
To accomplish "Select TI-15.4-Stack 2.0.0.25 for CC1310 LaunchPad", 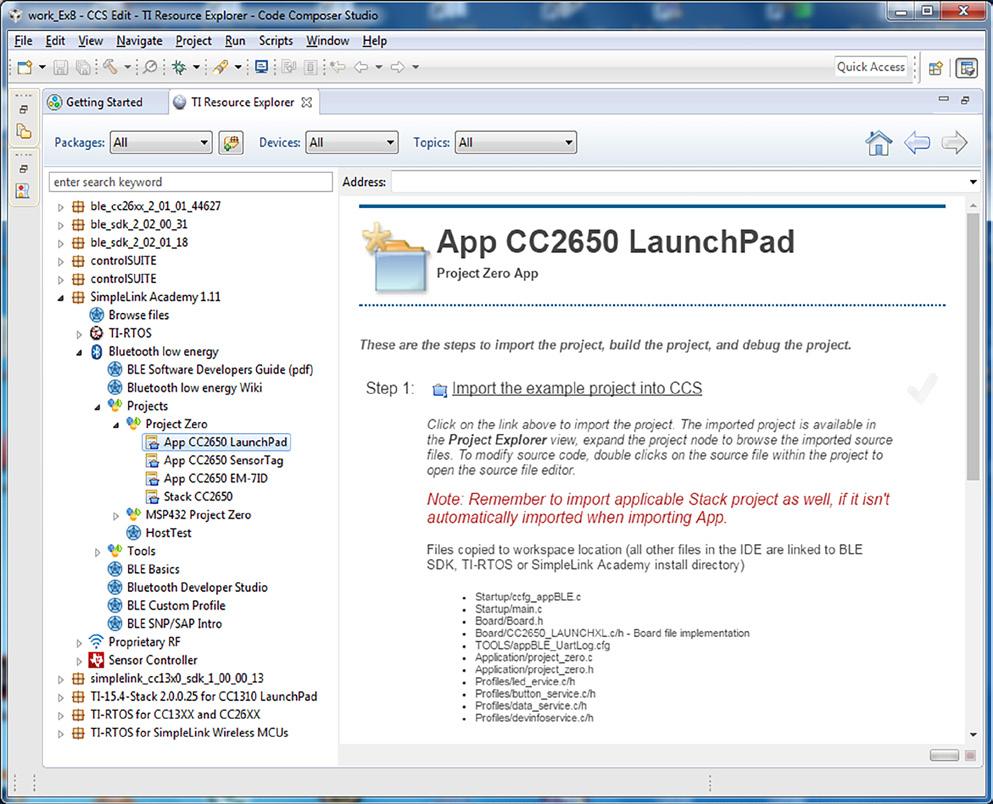I will pos(203,696).
